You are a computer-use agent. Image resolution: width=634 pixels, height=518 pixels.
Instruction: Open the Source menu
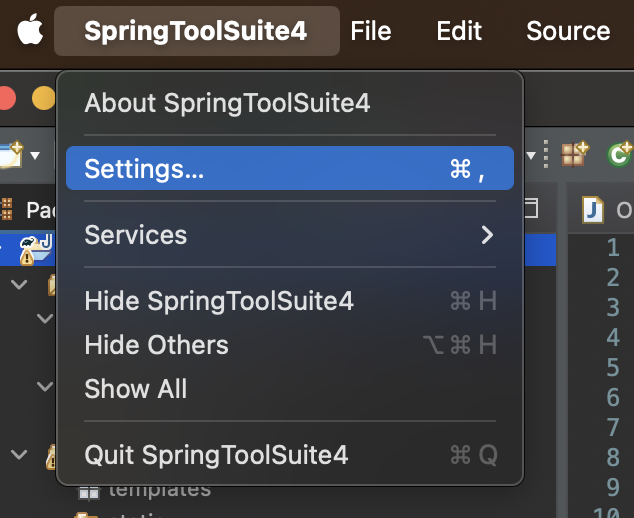567,31
